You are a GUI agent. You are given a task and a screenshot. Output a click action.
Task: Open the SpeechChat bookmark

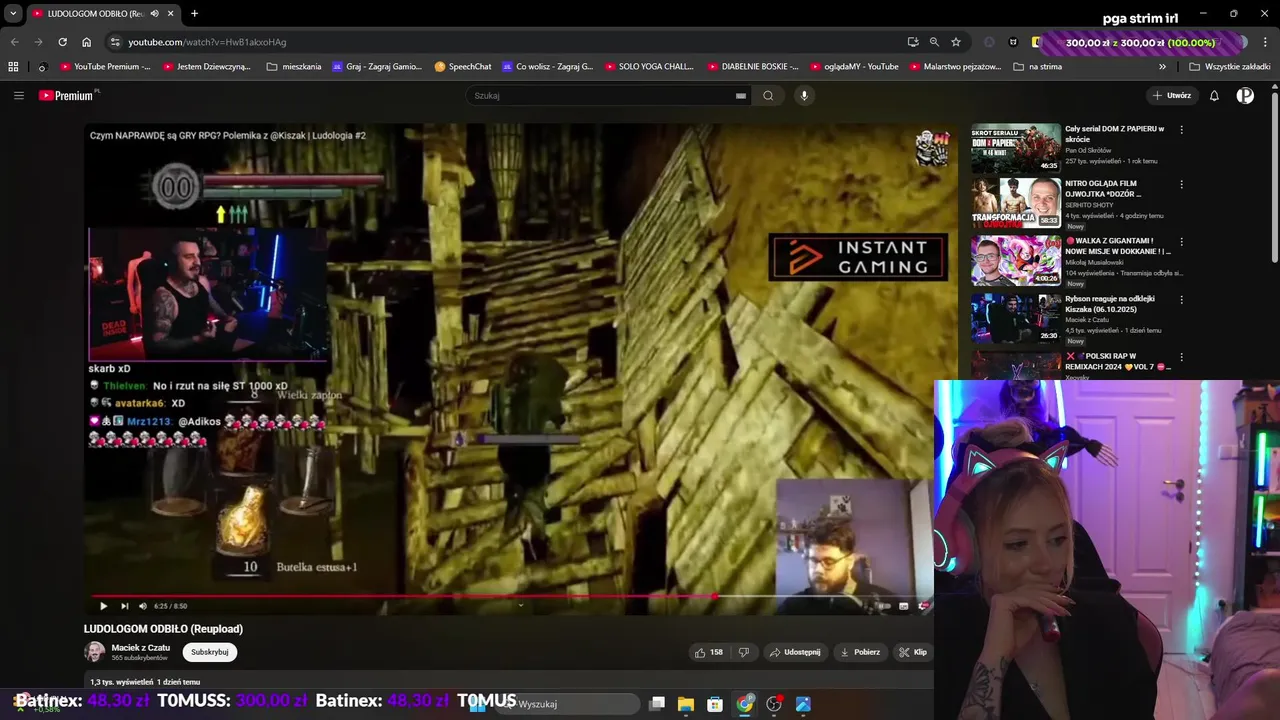(x=463, y=67)
